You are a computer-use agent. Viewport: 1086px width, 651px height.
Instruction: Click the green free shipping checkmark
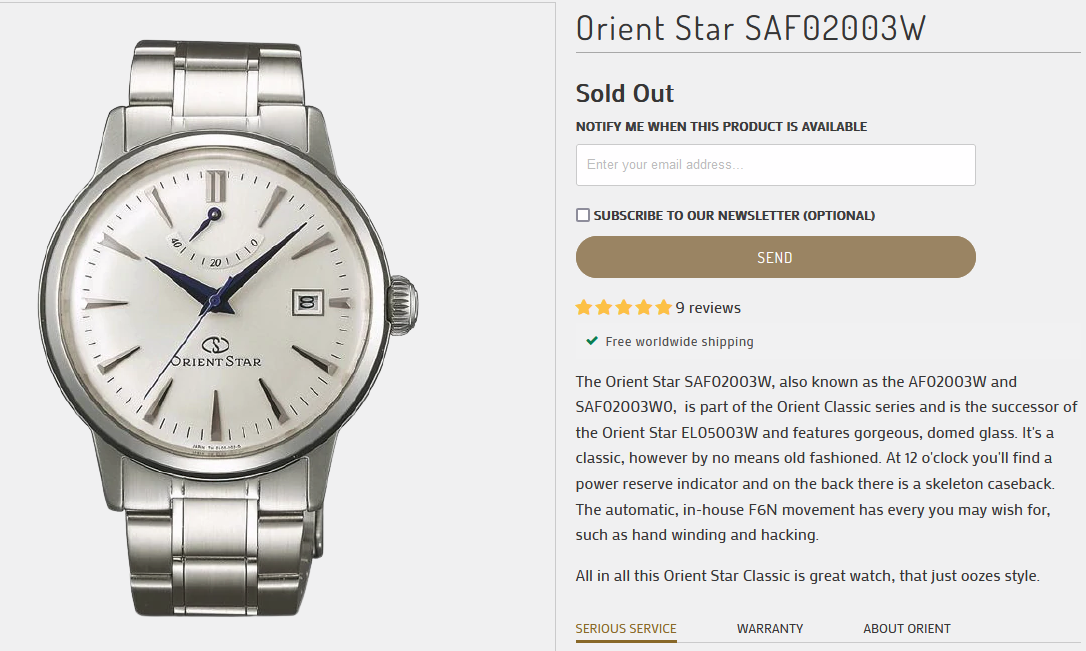point(592,341)
